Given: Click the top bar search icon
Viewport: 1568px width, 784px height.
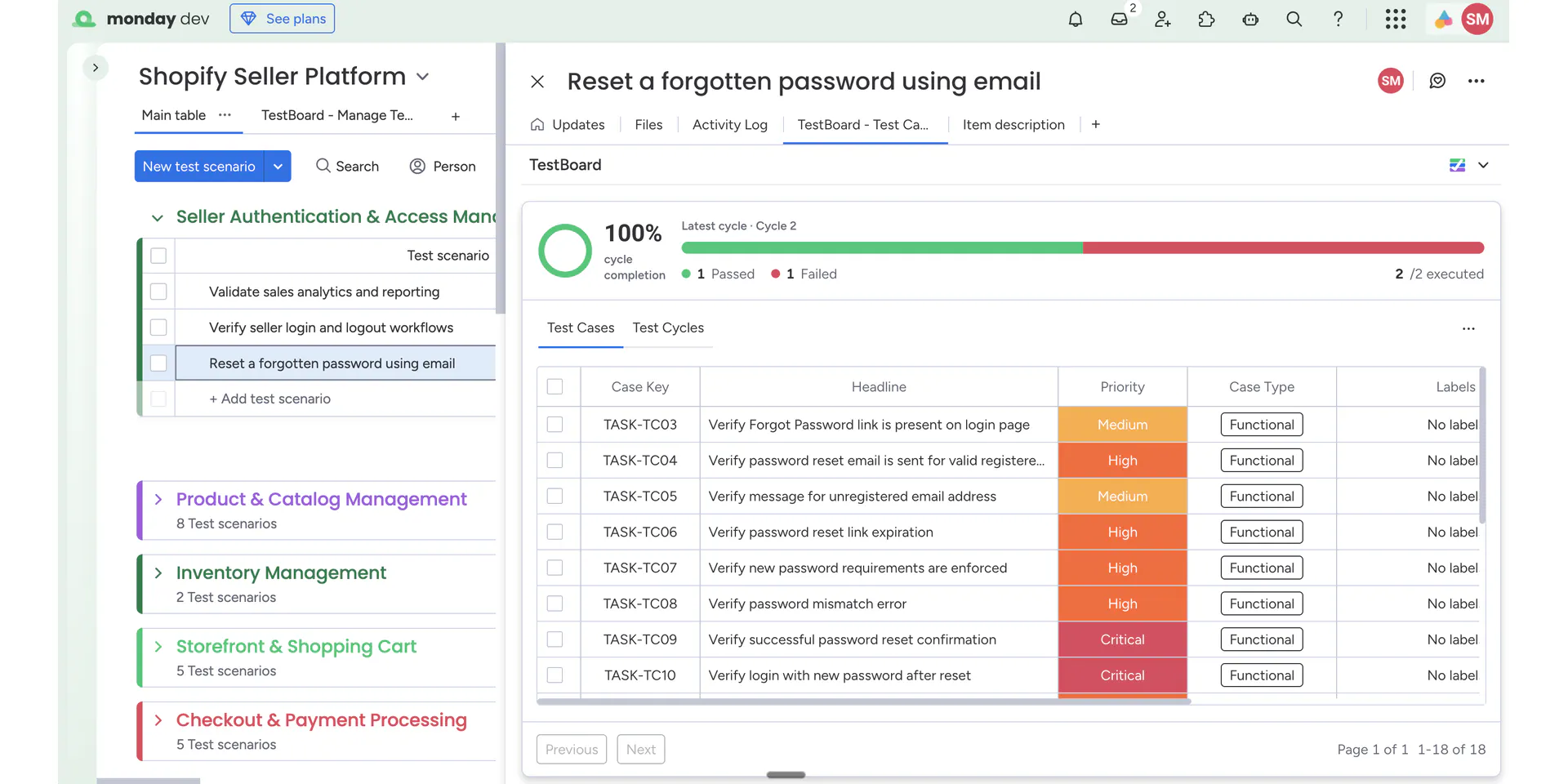Looking at the screenshot, I should tap(1294, 19).
